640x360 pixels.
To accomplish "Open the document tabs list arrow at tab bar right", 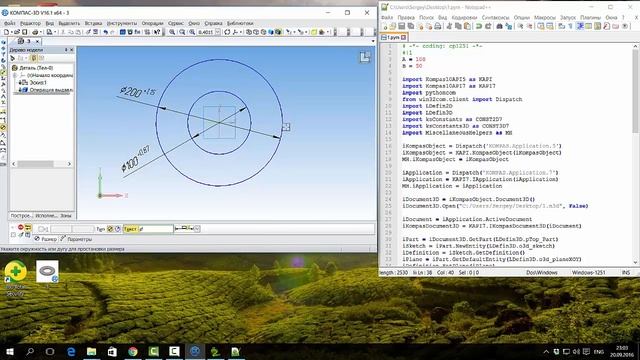I will [x=373, y=41].
